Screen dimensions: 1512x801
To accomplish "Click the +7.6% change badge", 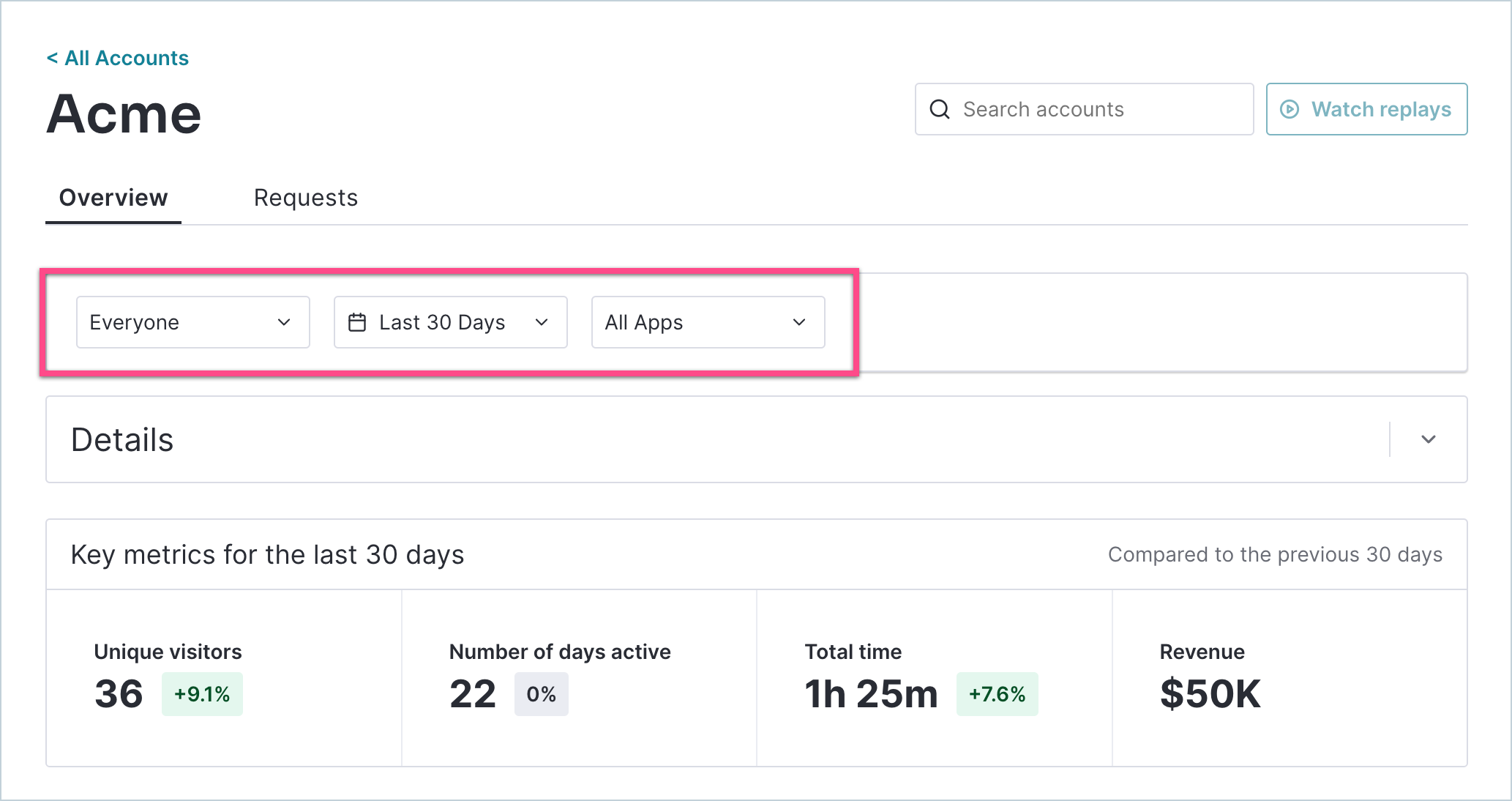I will pyautogui.click(x=998, y=694).
